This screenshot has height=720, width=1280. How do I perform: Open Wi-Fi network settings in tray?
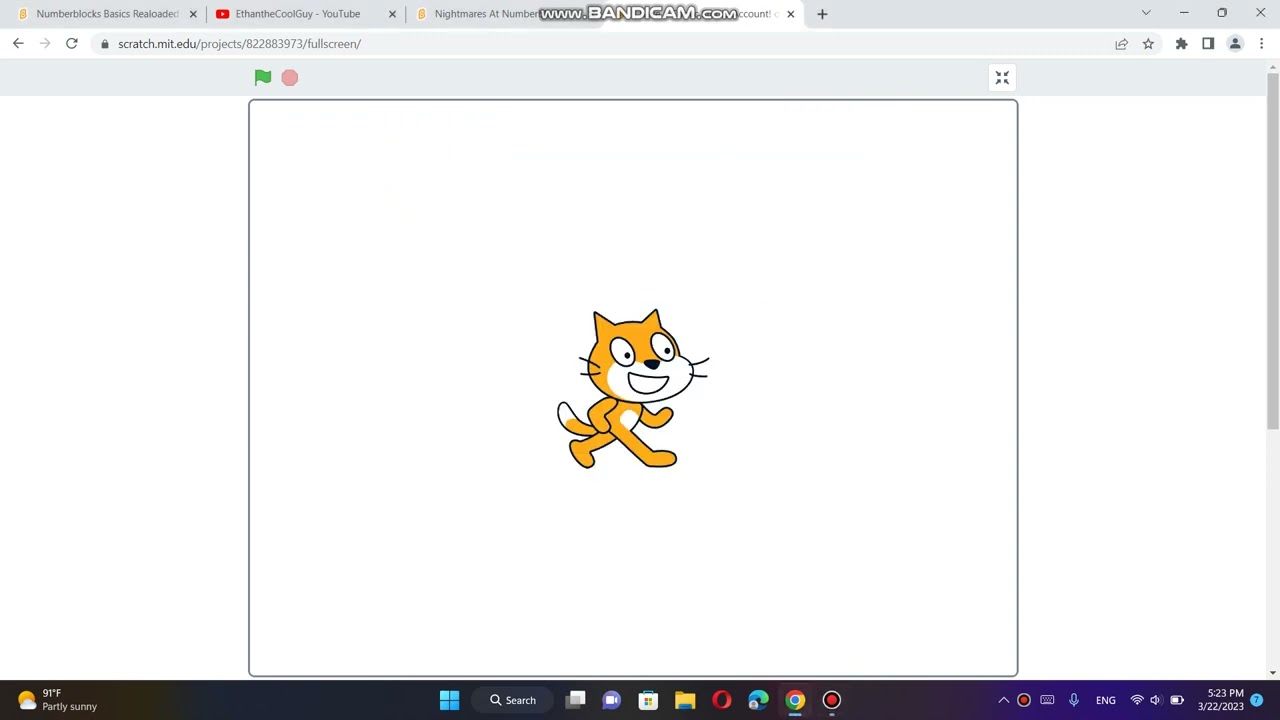click(x=1136, y=700)
